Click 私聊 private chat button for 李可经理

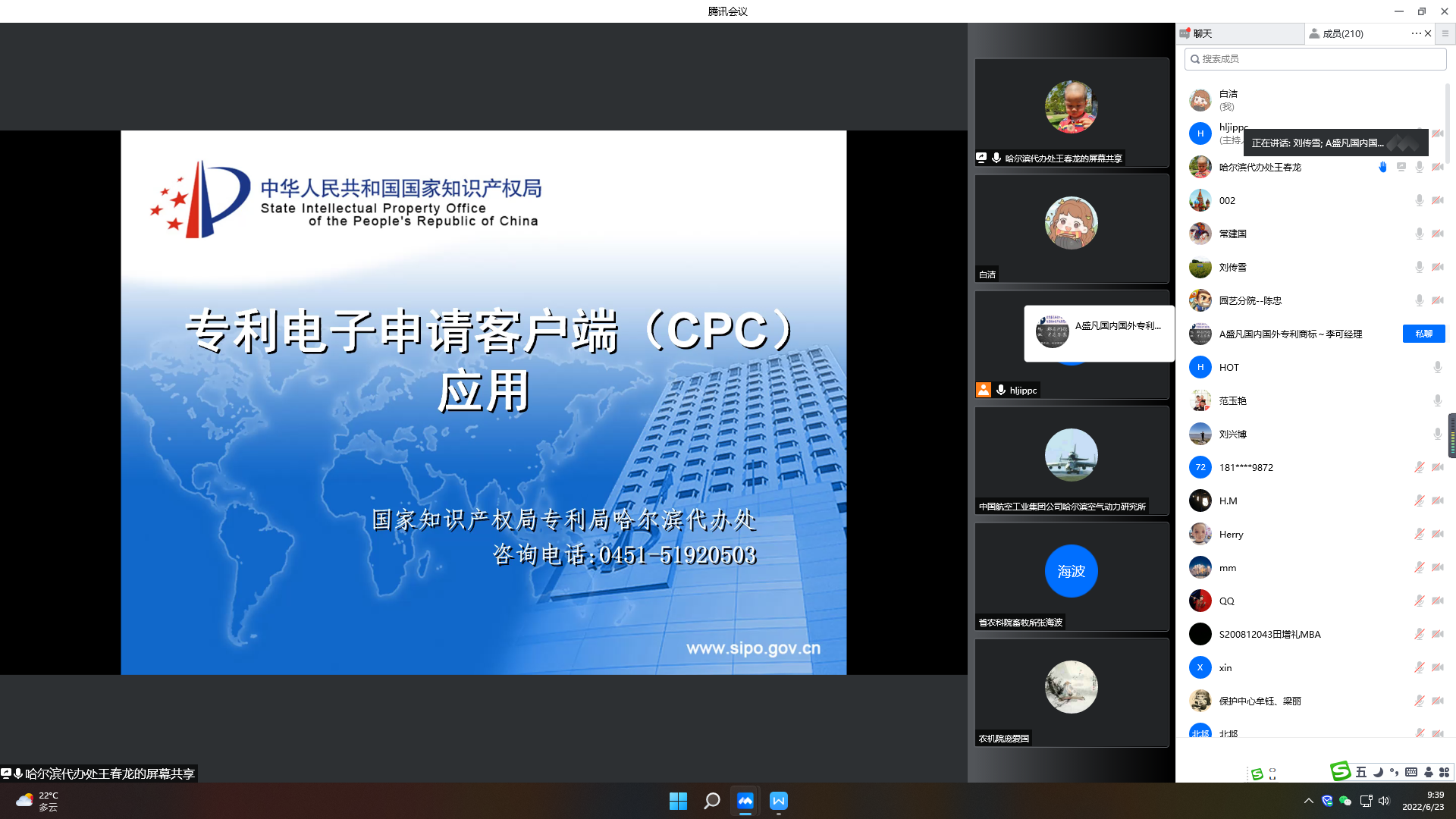(1424, 334)
